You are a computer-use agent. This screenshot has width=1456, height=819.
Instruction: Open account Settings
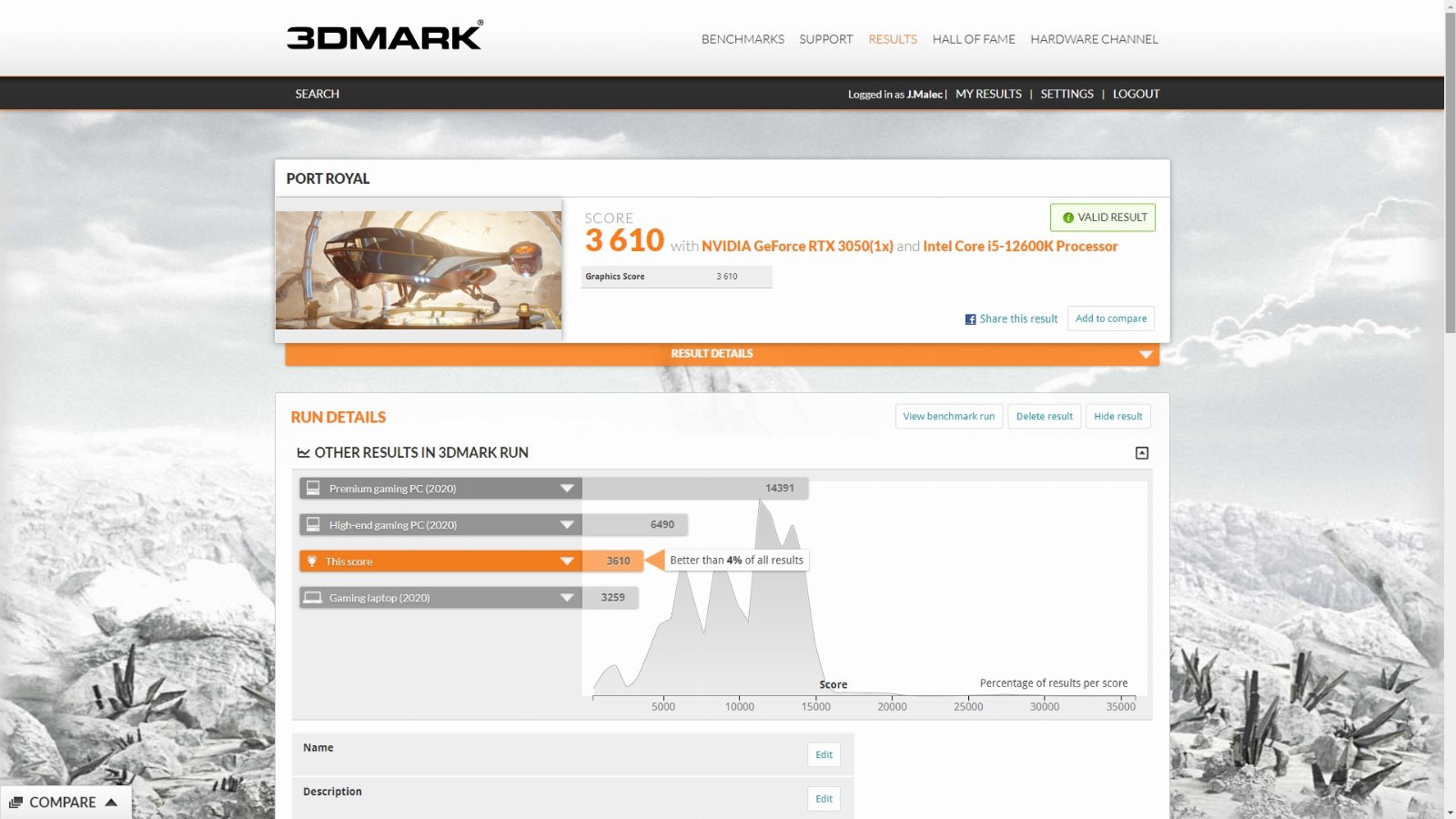tap(1067, 94)
